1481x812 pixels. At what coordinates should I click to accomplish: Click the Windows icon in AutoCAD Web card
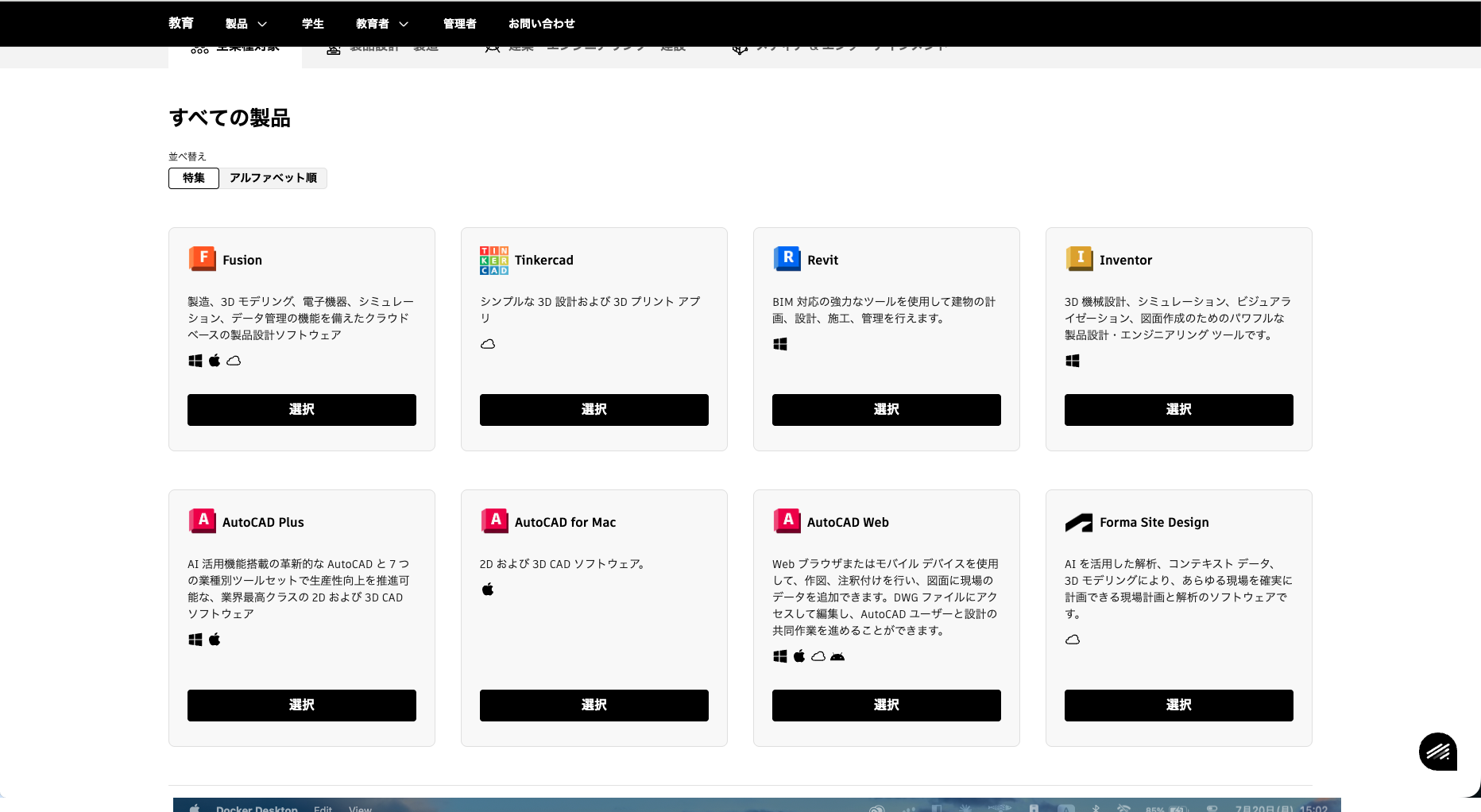(780, 656)
